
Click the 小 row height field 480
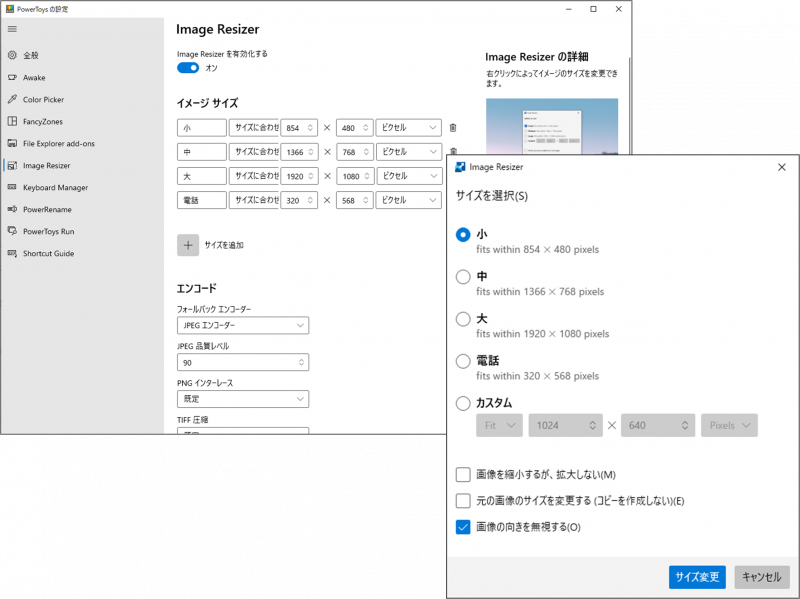[x=355, y=128]
